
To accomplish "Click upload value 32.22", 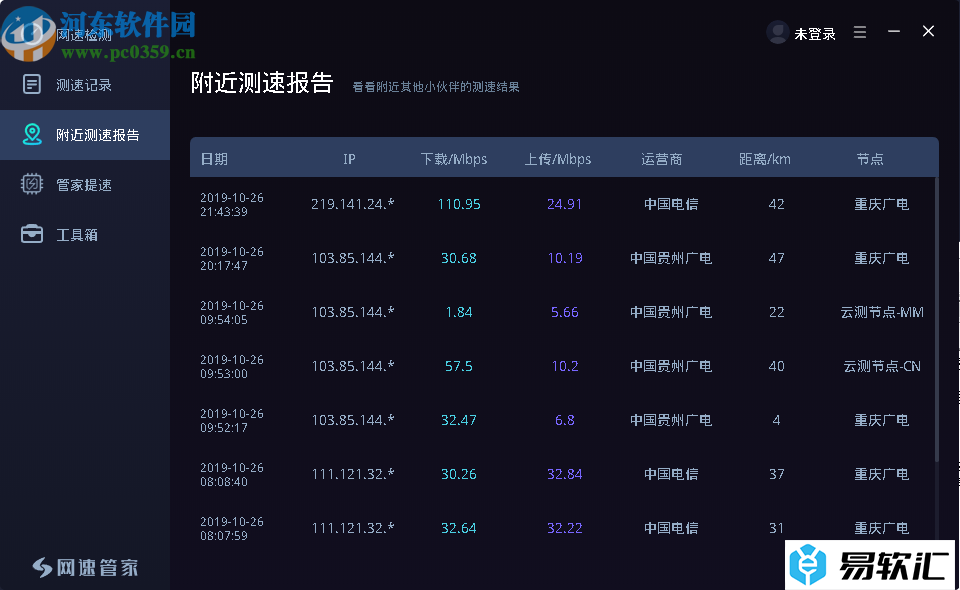I will (564, 528).
